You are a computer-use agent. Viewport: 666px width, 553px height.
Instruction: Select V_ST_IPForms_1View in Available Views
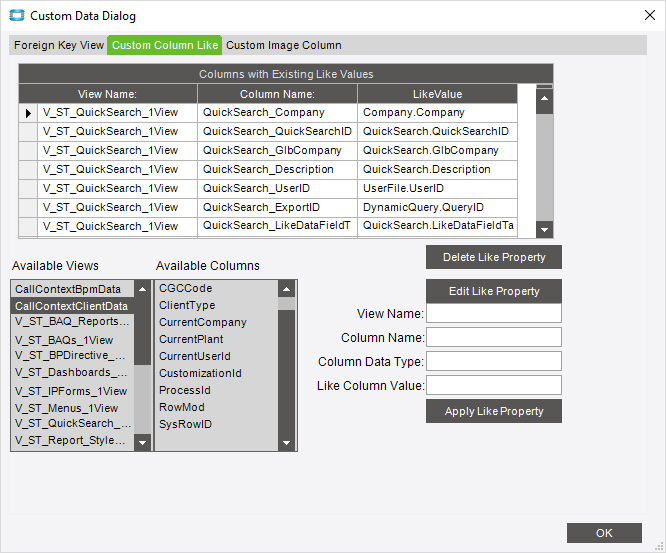(x=72, y=391)
